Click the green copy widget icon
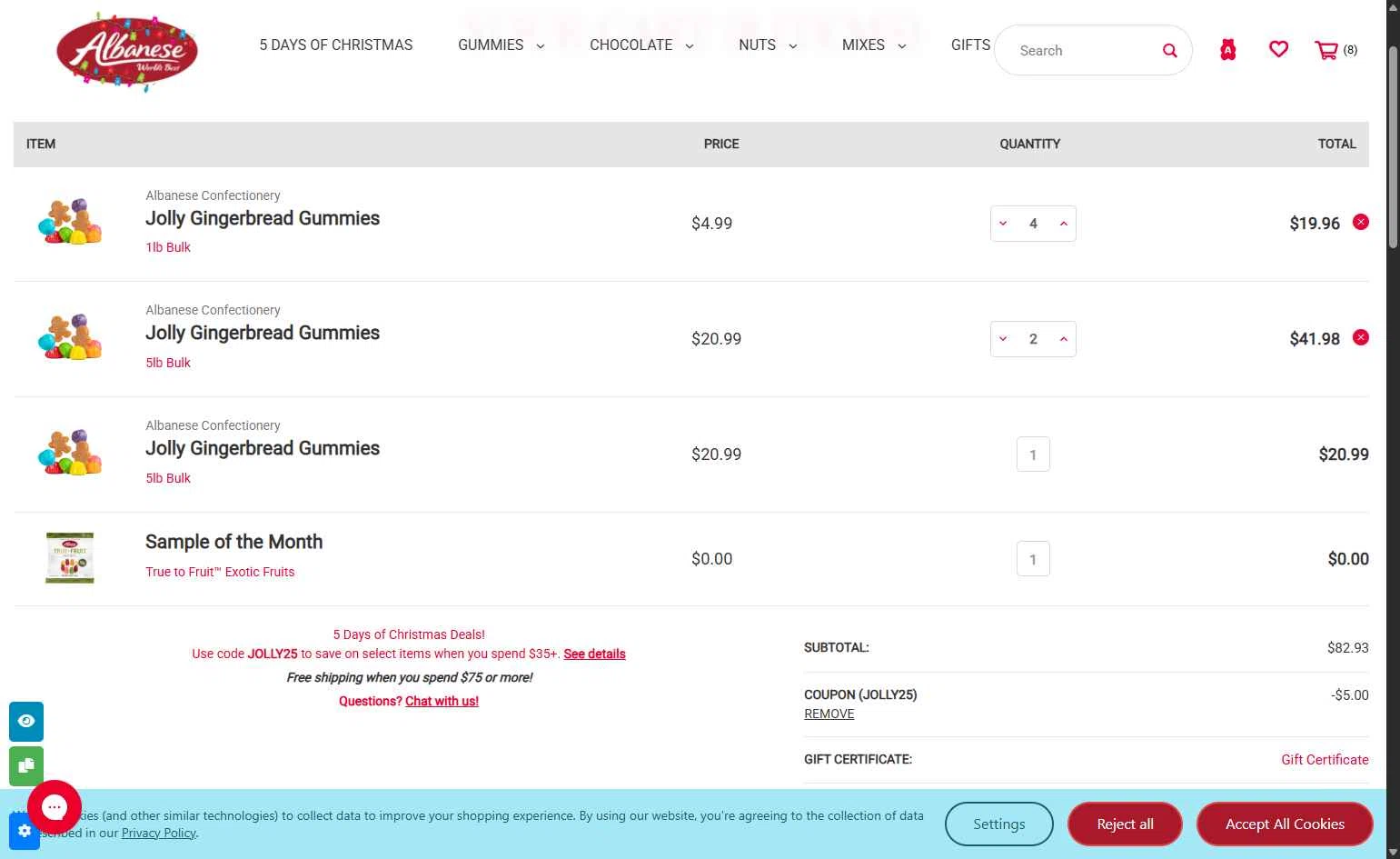The width and height of the screenshot is (1400, 859). coord(26,765)
